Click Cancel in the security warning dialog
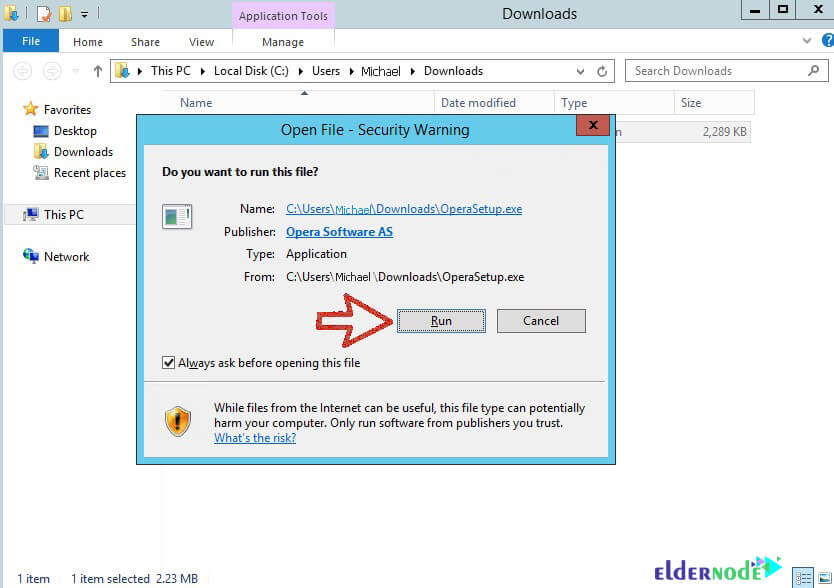Screen dimensions: 834x588 (x=541, y=321)
